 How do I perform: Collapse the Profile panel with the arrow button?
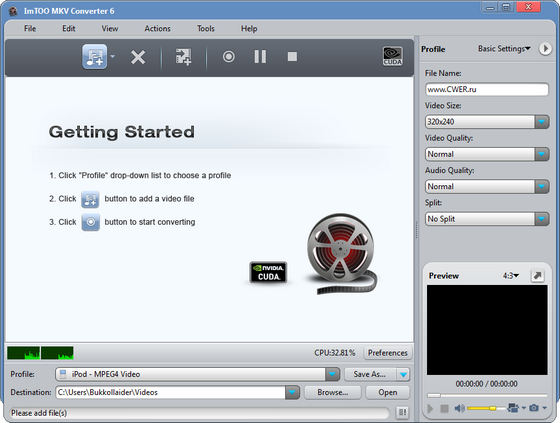tap(545, 49)
